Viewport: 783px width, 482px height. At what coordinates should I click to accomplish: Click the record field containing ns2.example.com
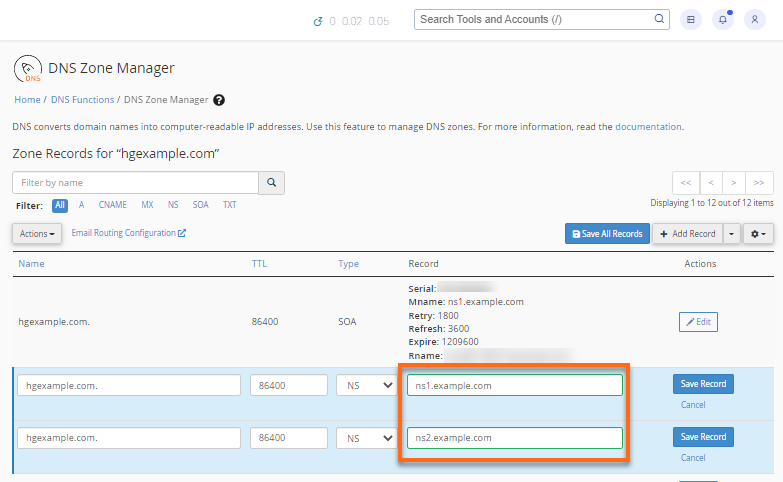tap(515, 438)
